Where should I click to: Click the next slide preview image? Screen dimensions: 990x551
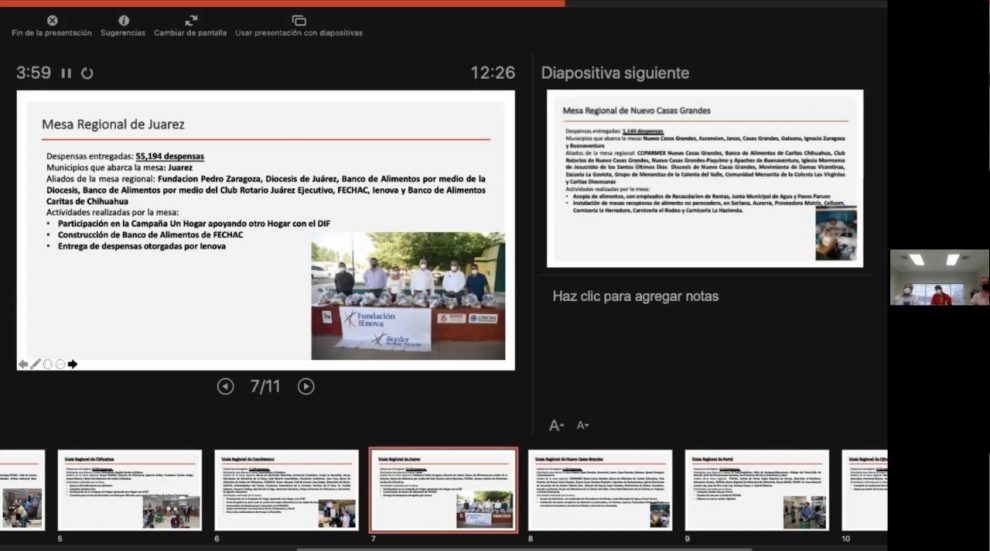pos(704,178)
